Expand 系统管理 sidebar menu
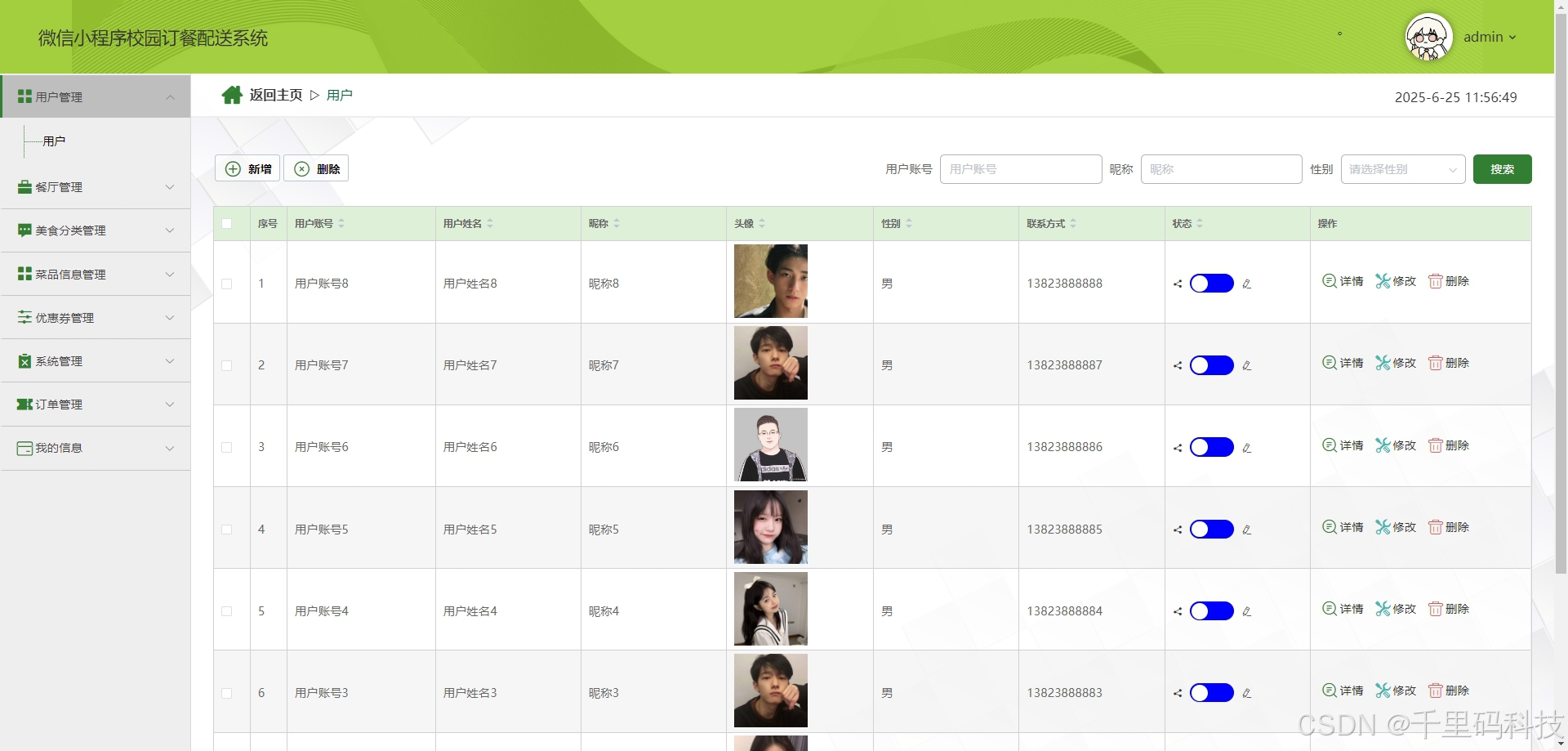The height and width of the screenshot is (751, 1568). 96,361
